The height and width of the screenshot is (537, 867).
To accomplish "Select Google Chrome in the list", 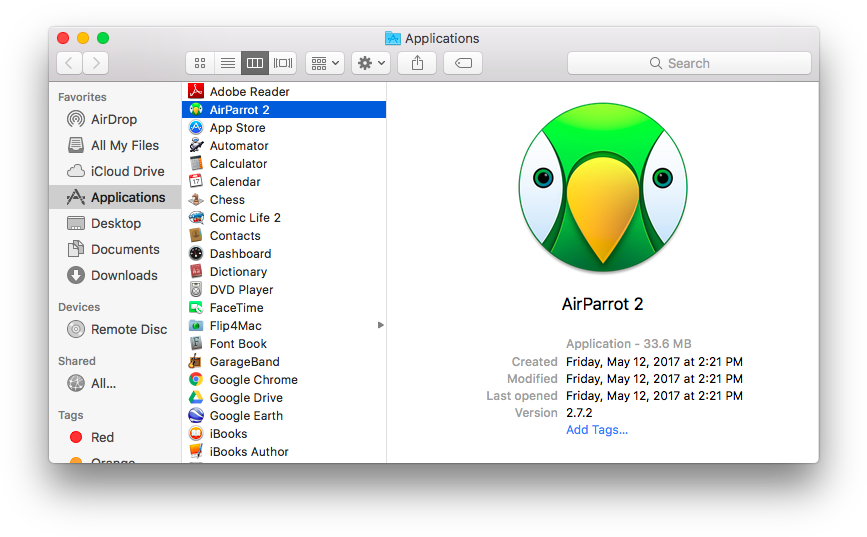I will [284, 380].
